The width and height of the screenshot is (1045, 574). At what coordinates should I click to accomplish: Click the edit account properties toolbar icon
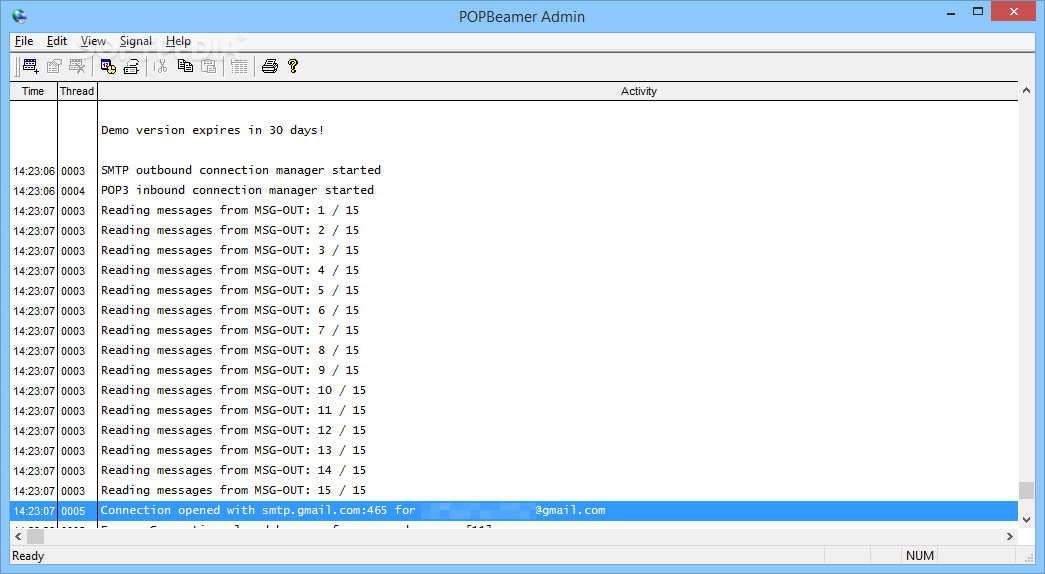(54, 66)
